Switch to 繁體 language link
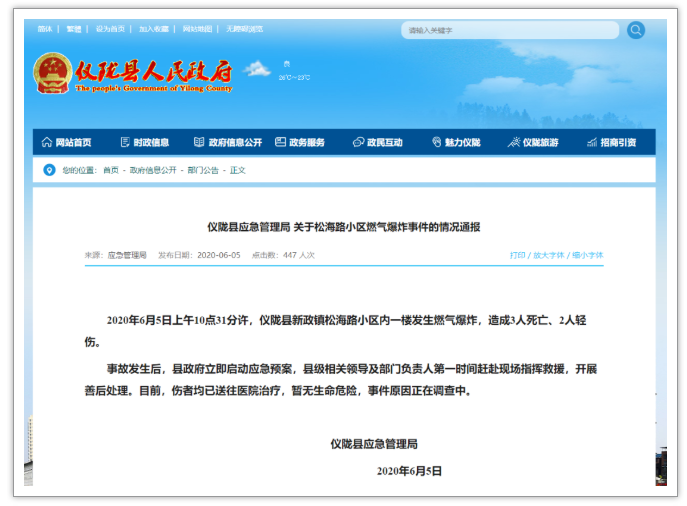 (74, 29)
